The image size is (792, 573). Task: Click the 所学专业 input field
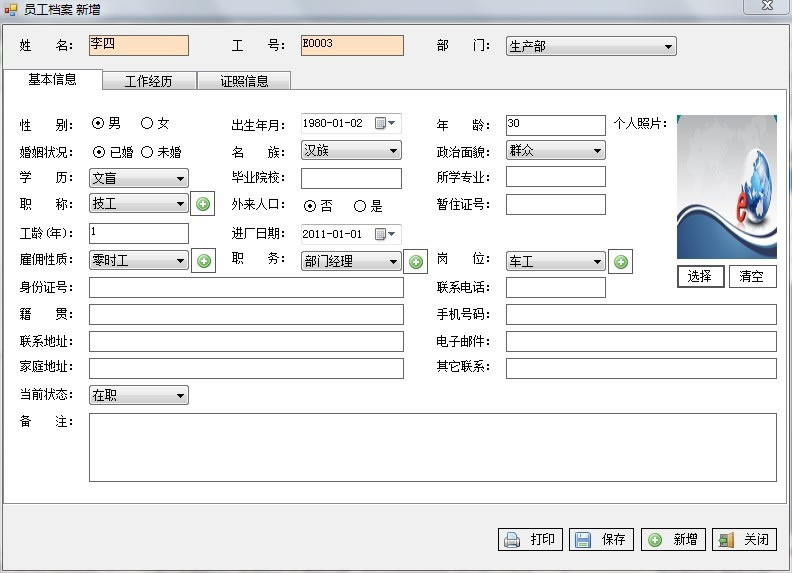pyautogui.click(x=556, y=177)
